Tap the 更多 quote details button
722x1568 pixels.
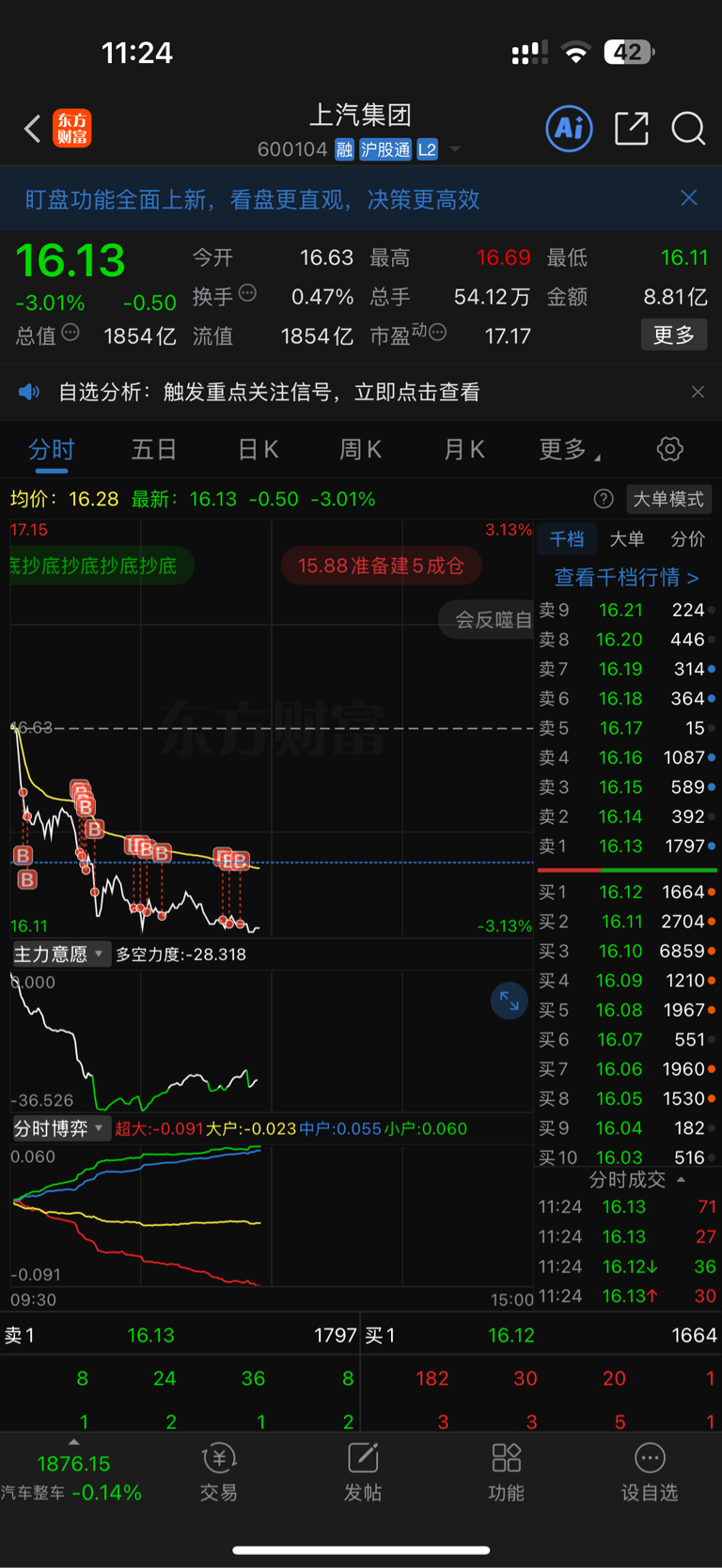674,335
